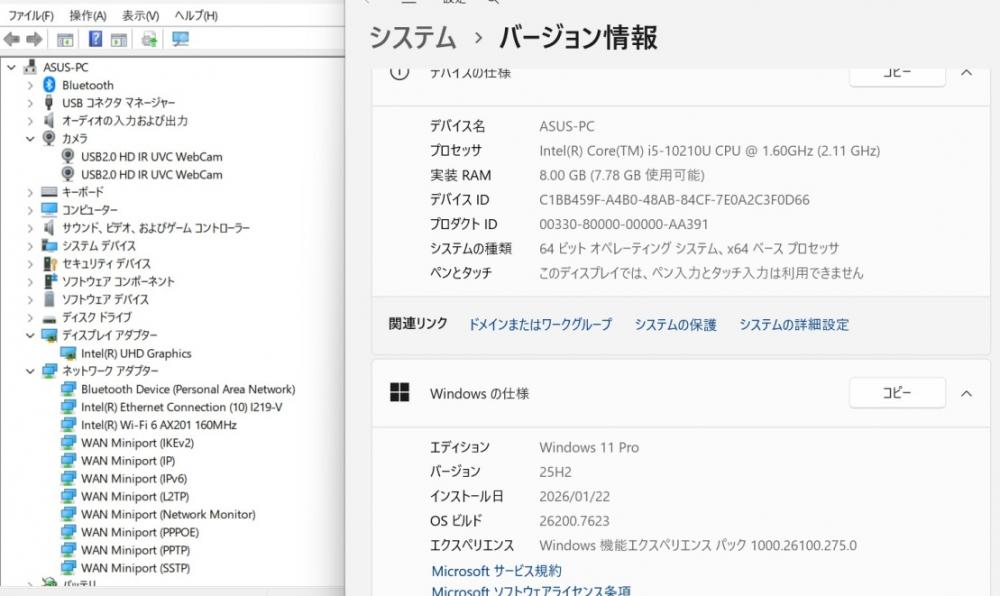Open the 操作(A) menu
The height and width of the screenshot is (596, 1000).
click(88, 16)
